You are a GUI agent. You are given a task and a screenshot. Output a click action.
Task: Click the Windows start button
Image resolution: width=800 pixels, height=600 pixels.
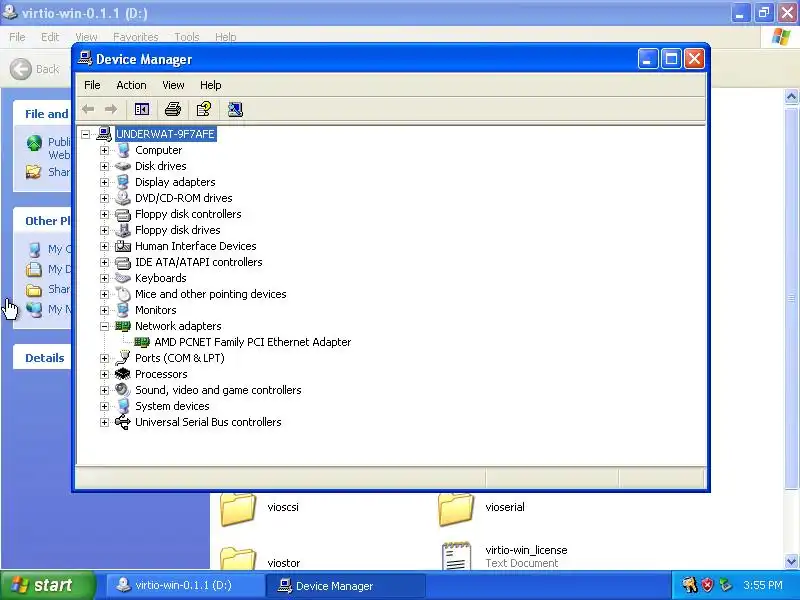pyautogui.click(x=47, y=585)
